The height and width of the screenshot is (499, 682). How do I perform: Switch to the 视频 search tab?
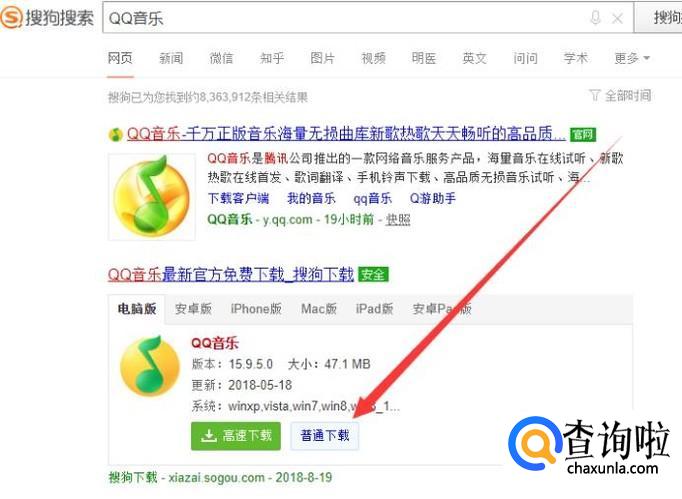coord(373,58)
